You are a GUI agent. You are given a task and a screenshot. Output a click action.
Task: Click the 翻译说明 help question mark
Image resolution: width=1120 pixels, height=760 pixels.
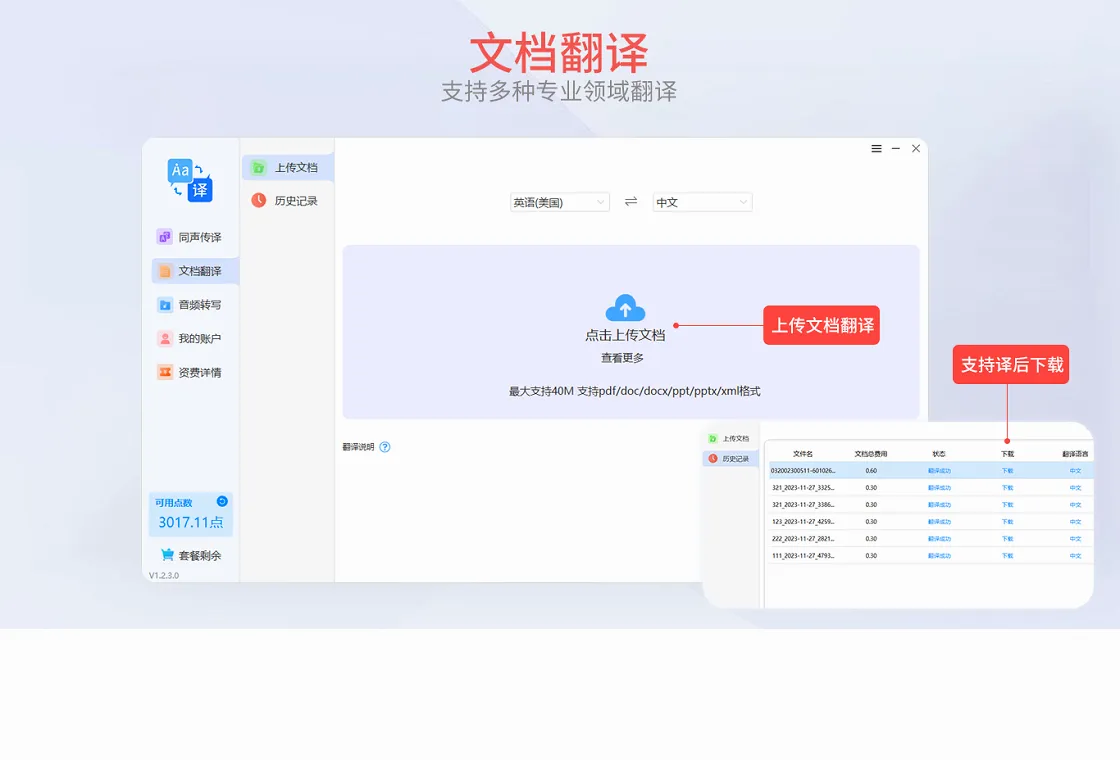point(385,447)
